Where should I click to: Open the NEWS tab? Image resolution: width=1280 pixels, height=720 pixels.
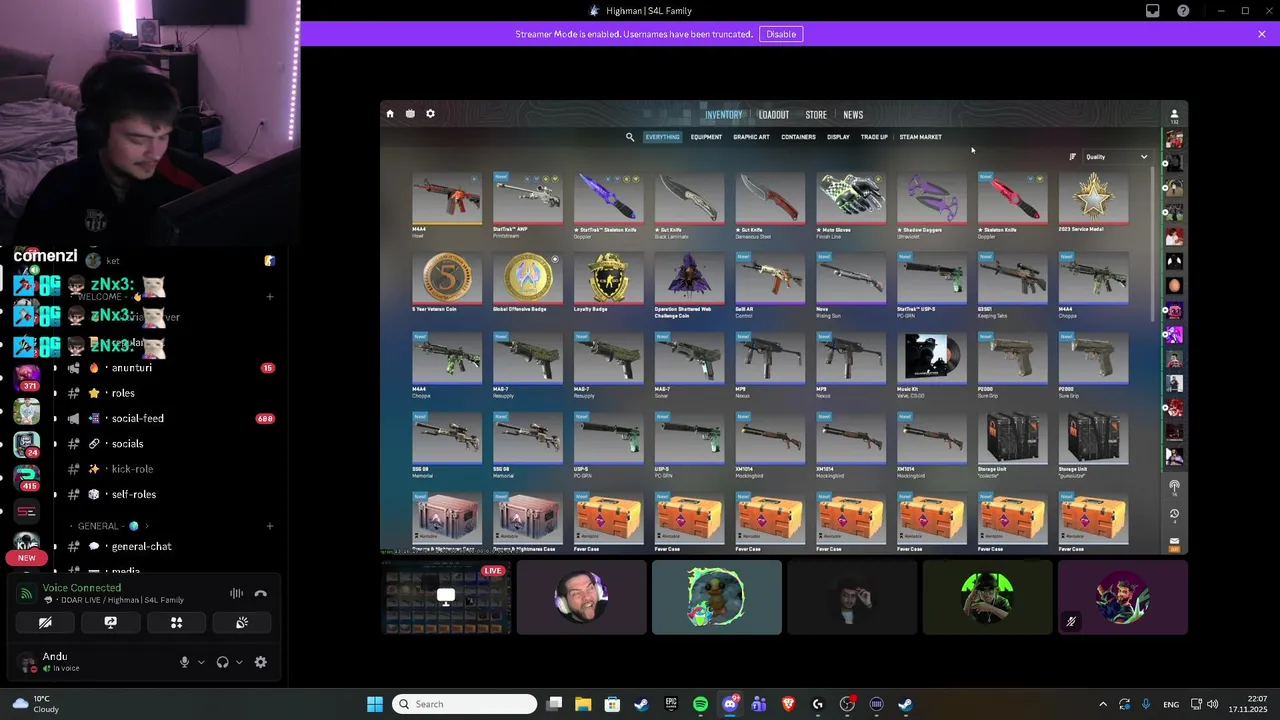(853, 115)
